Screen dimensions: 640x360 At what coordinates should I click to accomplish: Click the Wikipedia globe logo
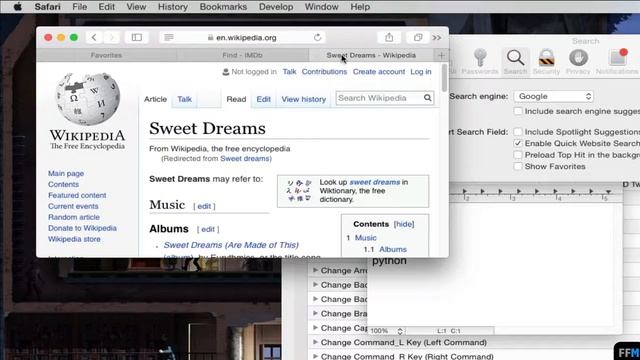(87, 99)
